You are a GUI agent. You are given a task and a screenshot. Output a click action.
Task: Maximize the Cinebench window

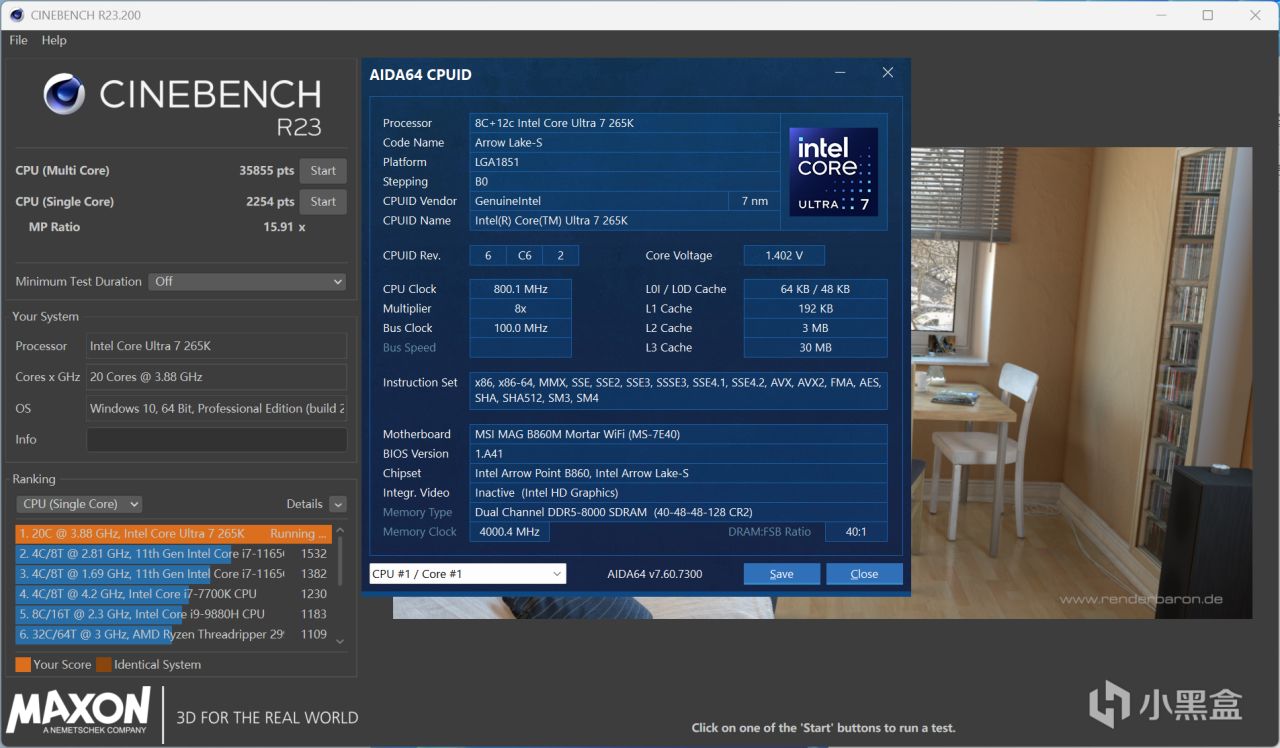pyautogui.click(x=1208, y=15)
